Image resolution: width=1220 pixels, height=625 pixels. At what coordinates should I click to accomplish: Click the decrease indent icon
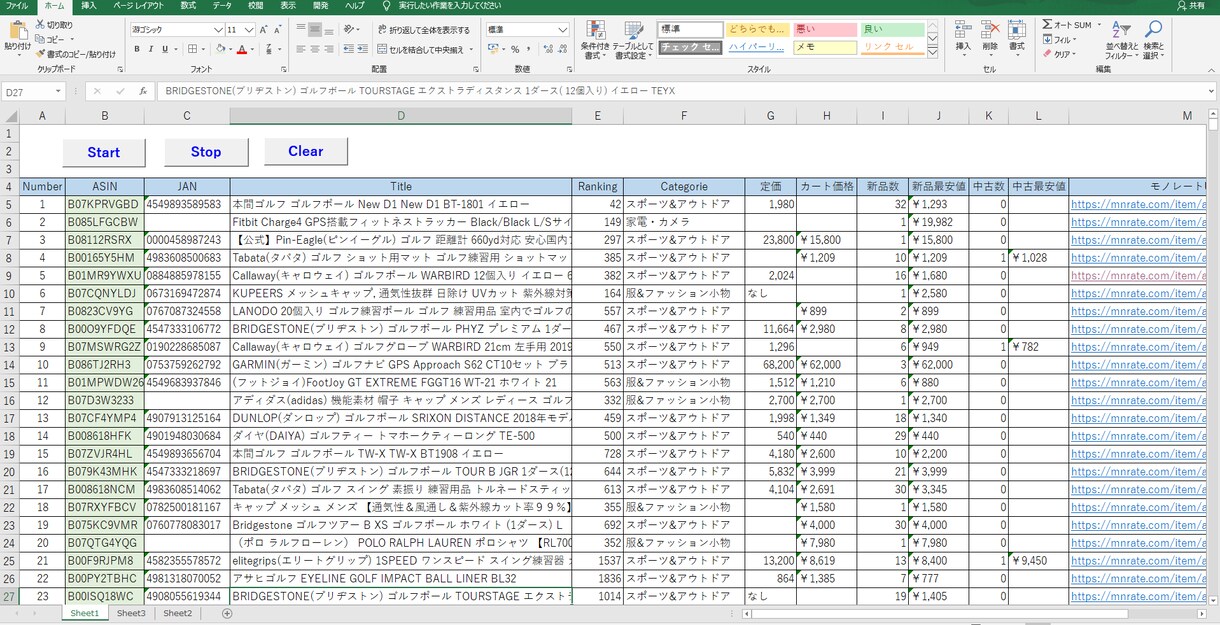[350, 49]
